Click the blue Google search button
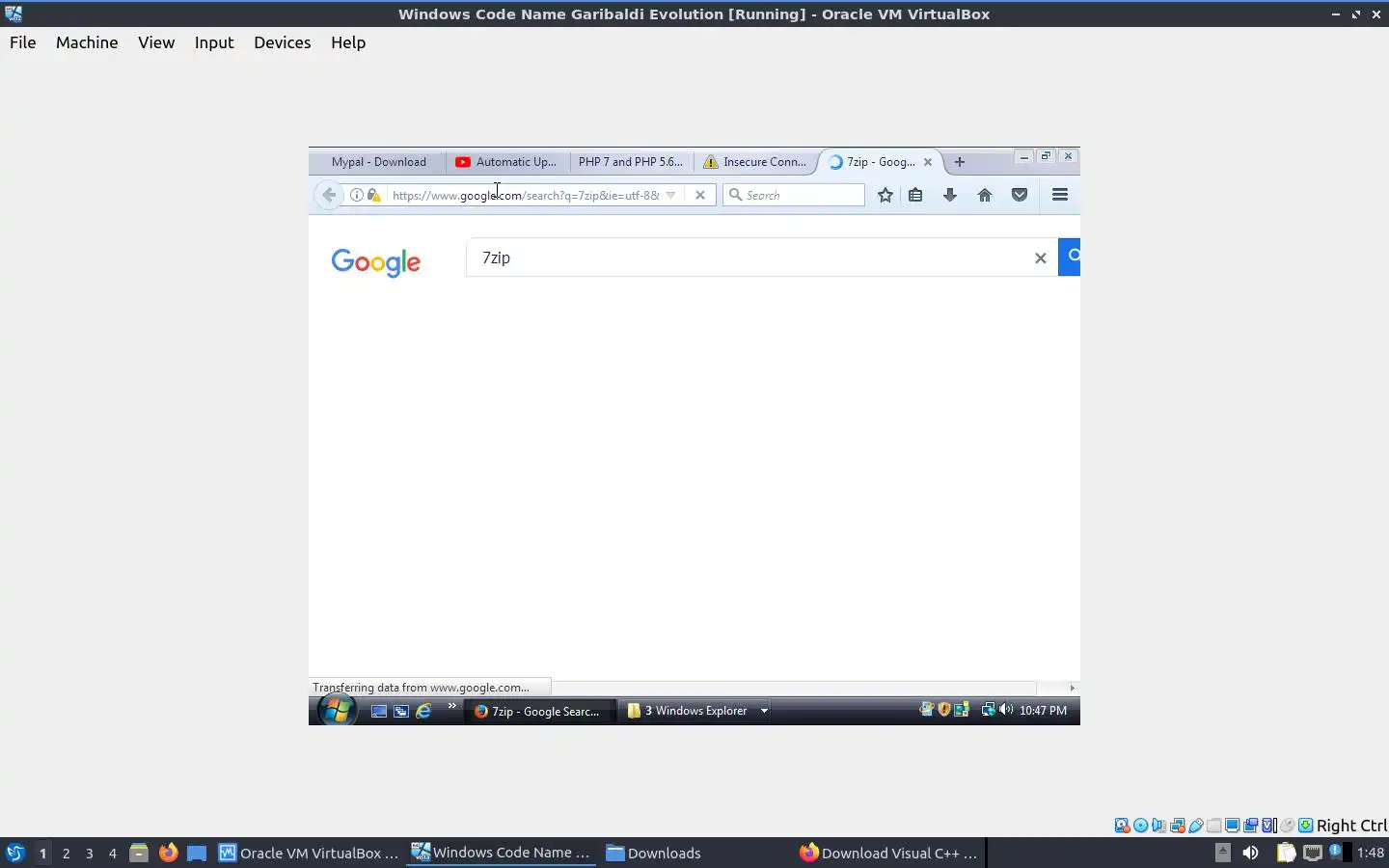 (1070, 257)
